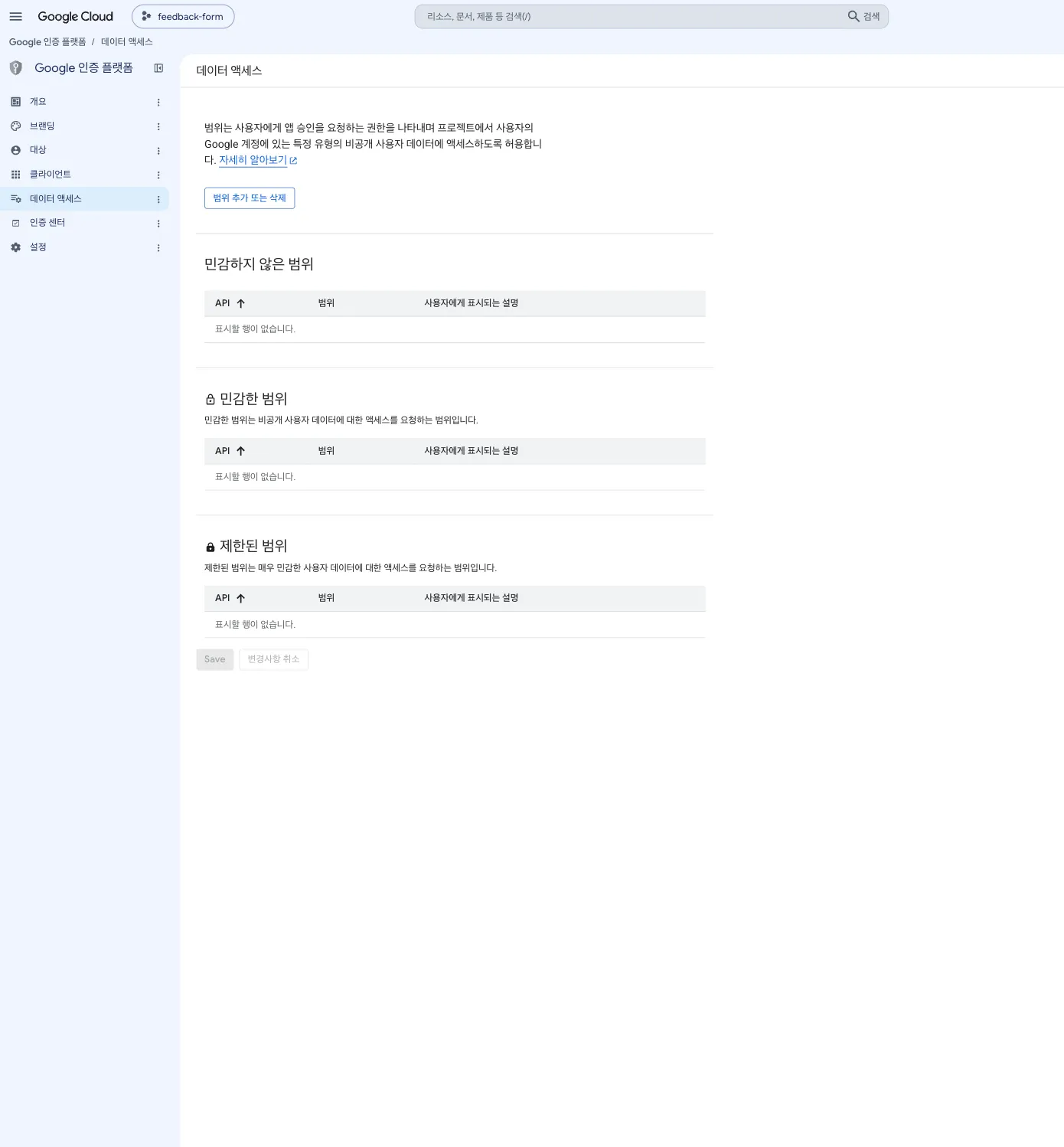Sort 민감한 범위 table by API
The image size is (1064, 1147).
[x=230, y=451]
